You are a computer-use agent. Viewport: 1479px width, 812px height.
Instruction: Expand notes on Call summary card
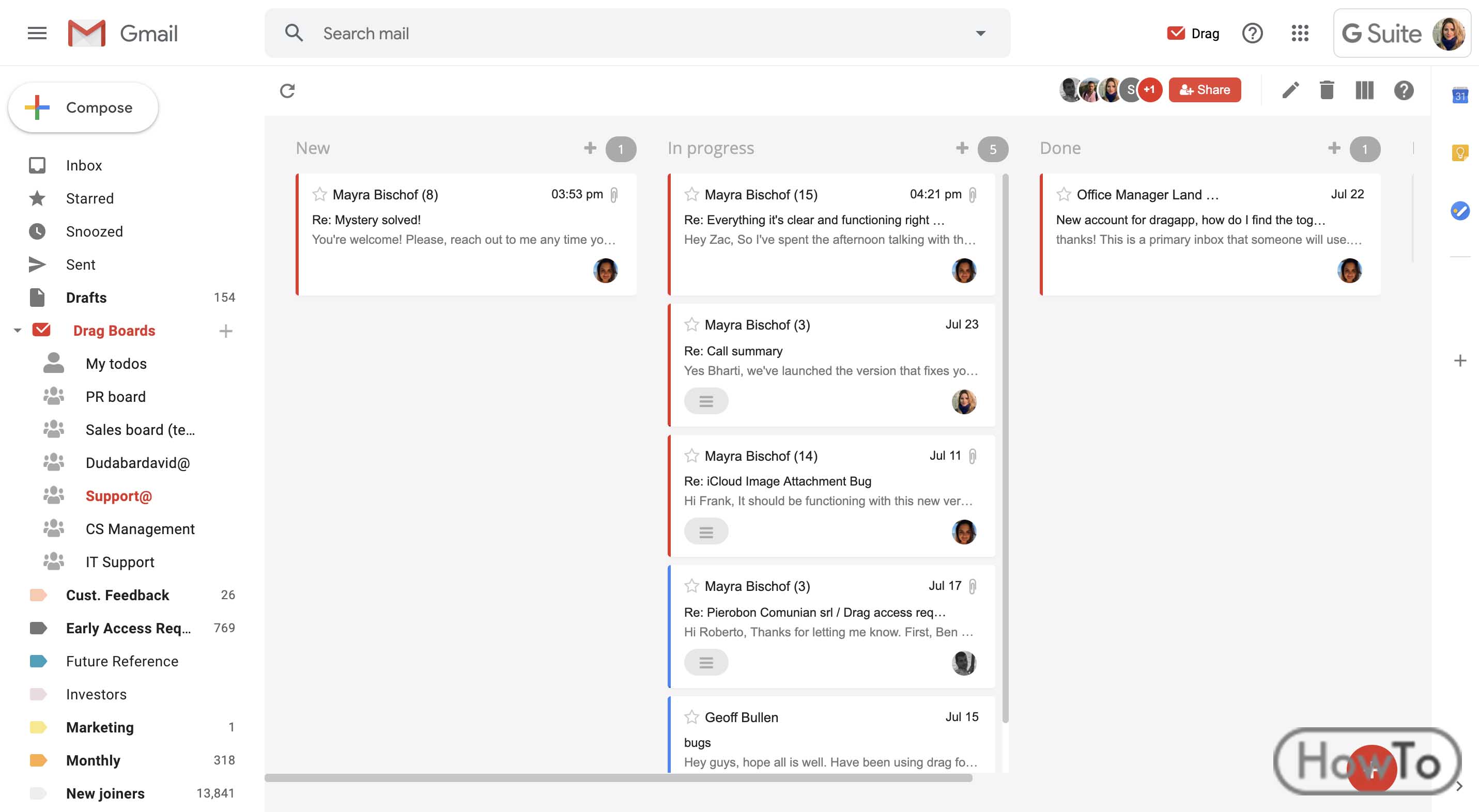(706, 401)
